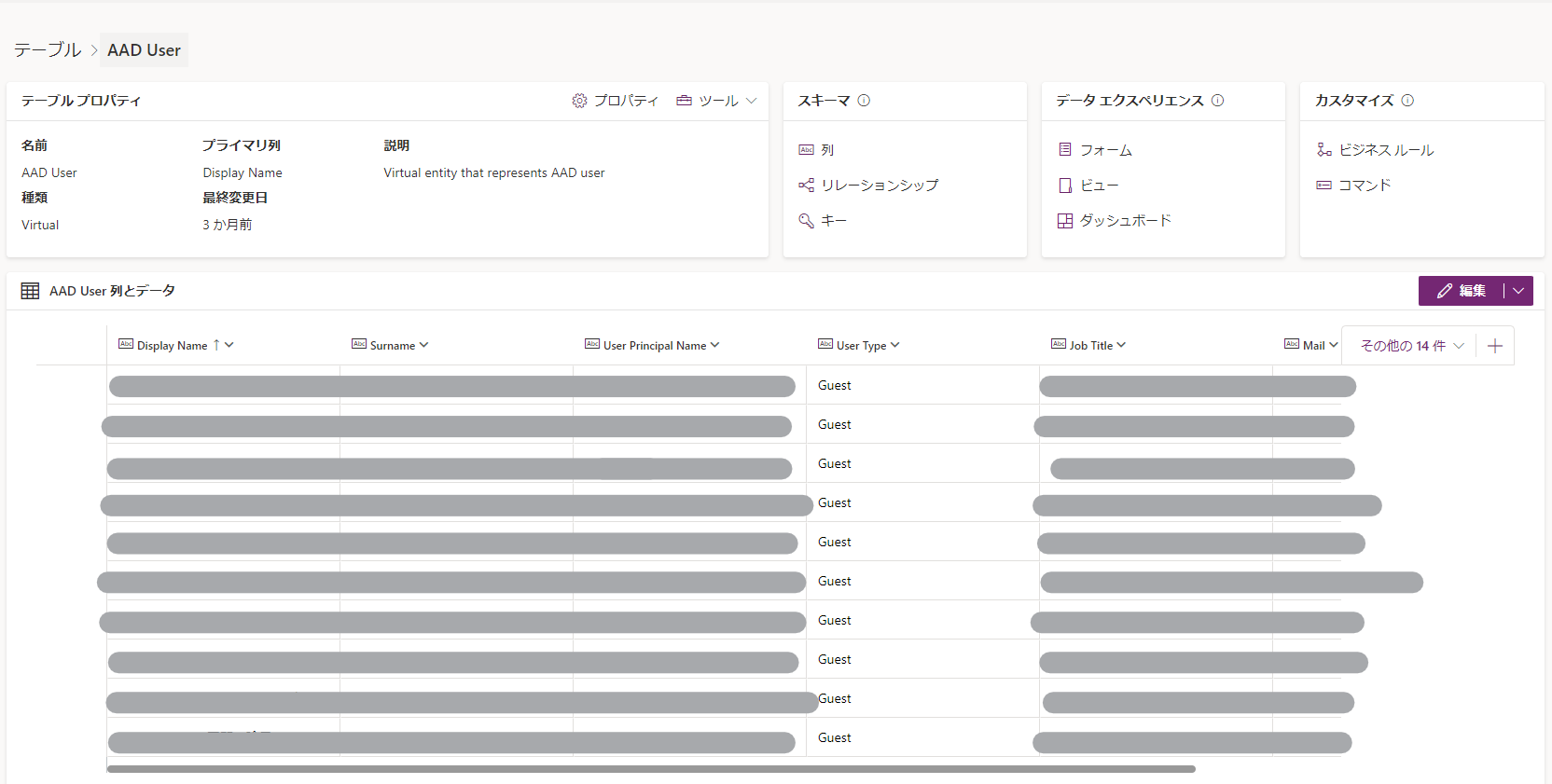
Task: Click the 3 か月前 last modified value
Action: [x=228, y=225]
